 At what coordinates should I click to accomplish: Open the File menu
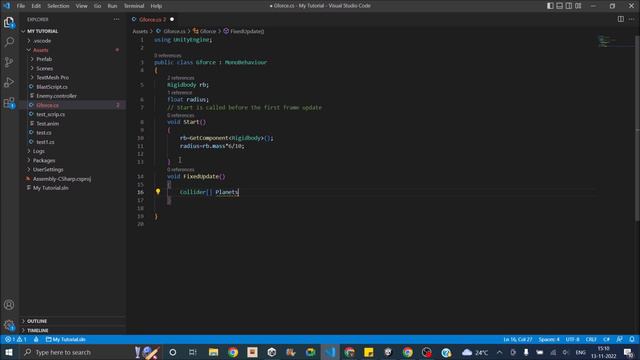click(21, 6)
